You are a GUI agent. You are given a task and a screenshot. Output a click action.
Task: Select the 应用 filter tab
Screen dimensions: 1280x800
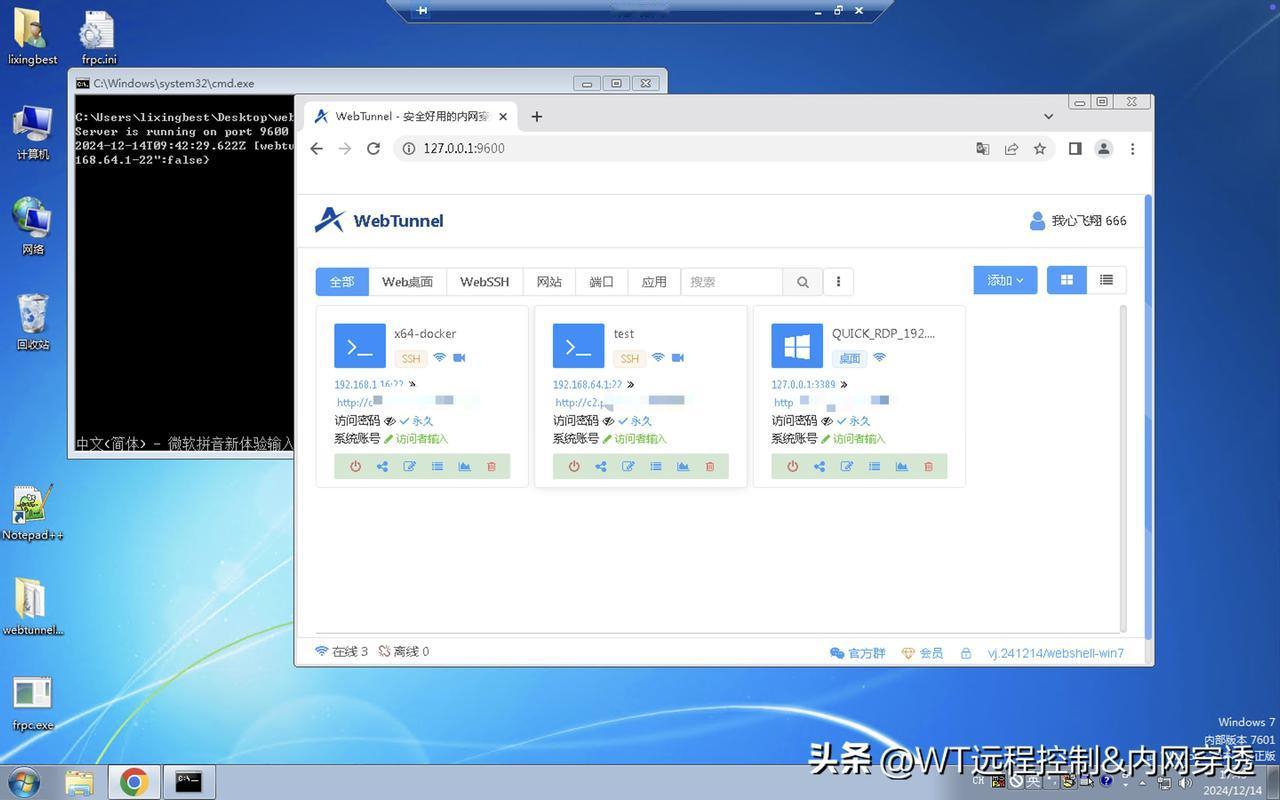[x=654, y=282]
